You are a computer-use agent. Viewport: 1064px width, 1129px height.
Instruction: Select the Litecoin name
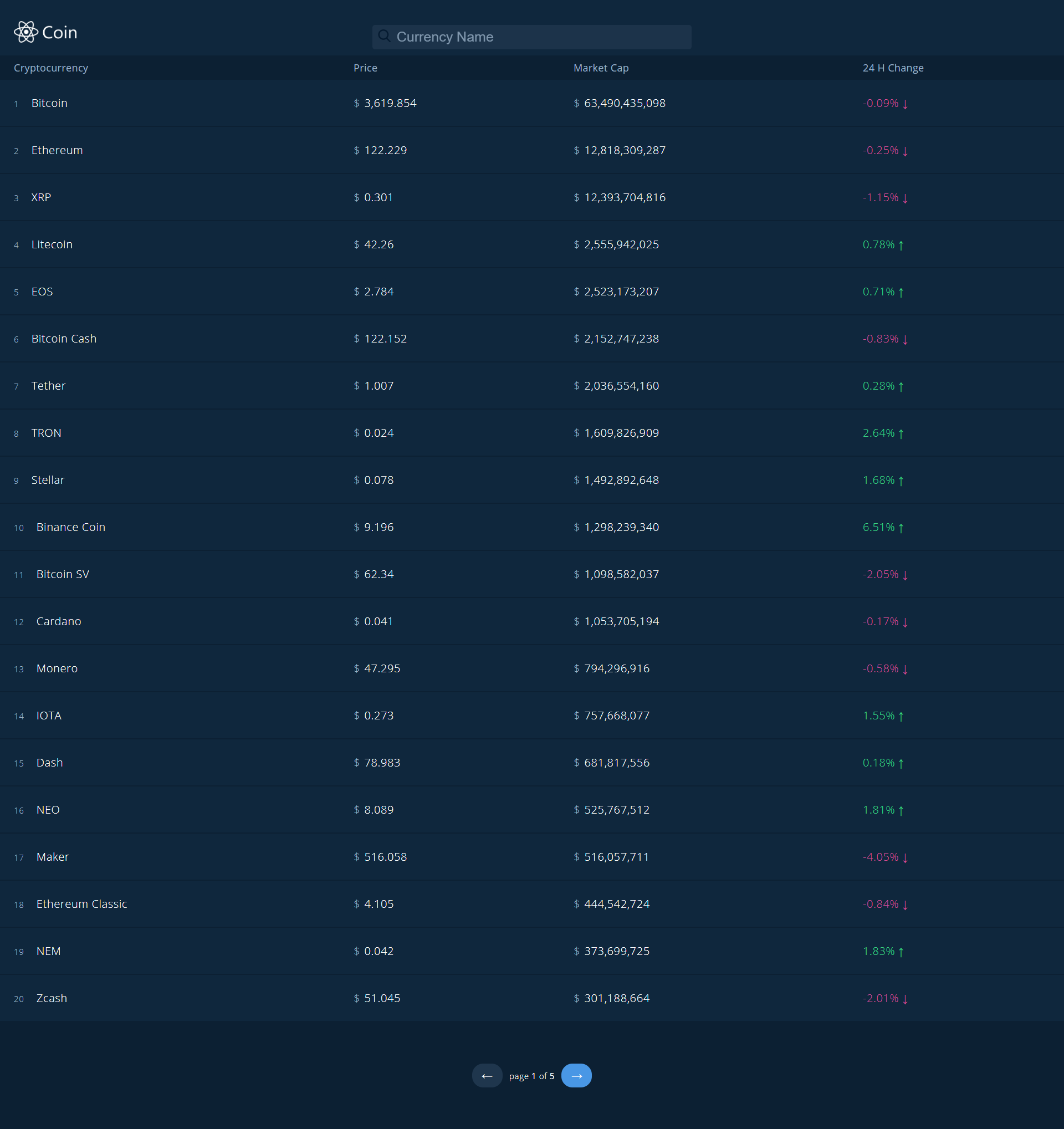point(52,244)
